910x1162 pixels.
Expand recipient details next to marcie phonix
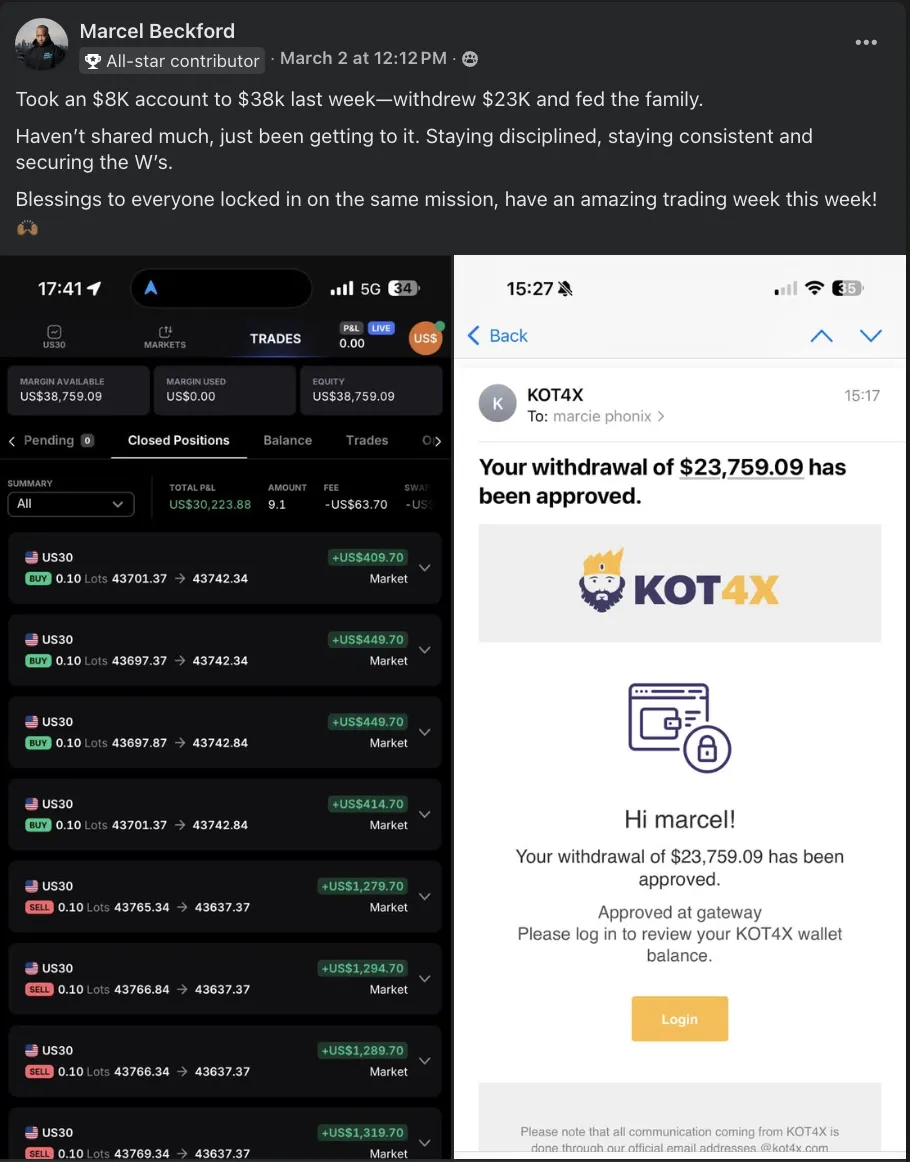660,416
